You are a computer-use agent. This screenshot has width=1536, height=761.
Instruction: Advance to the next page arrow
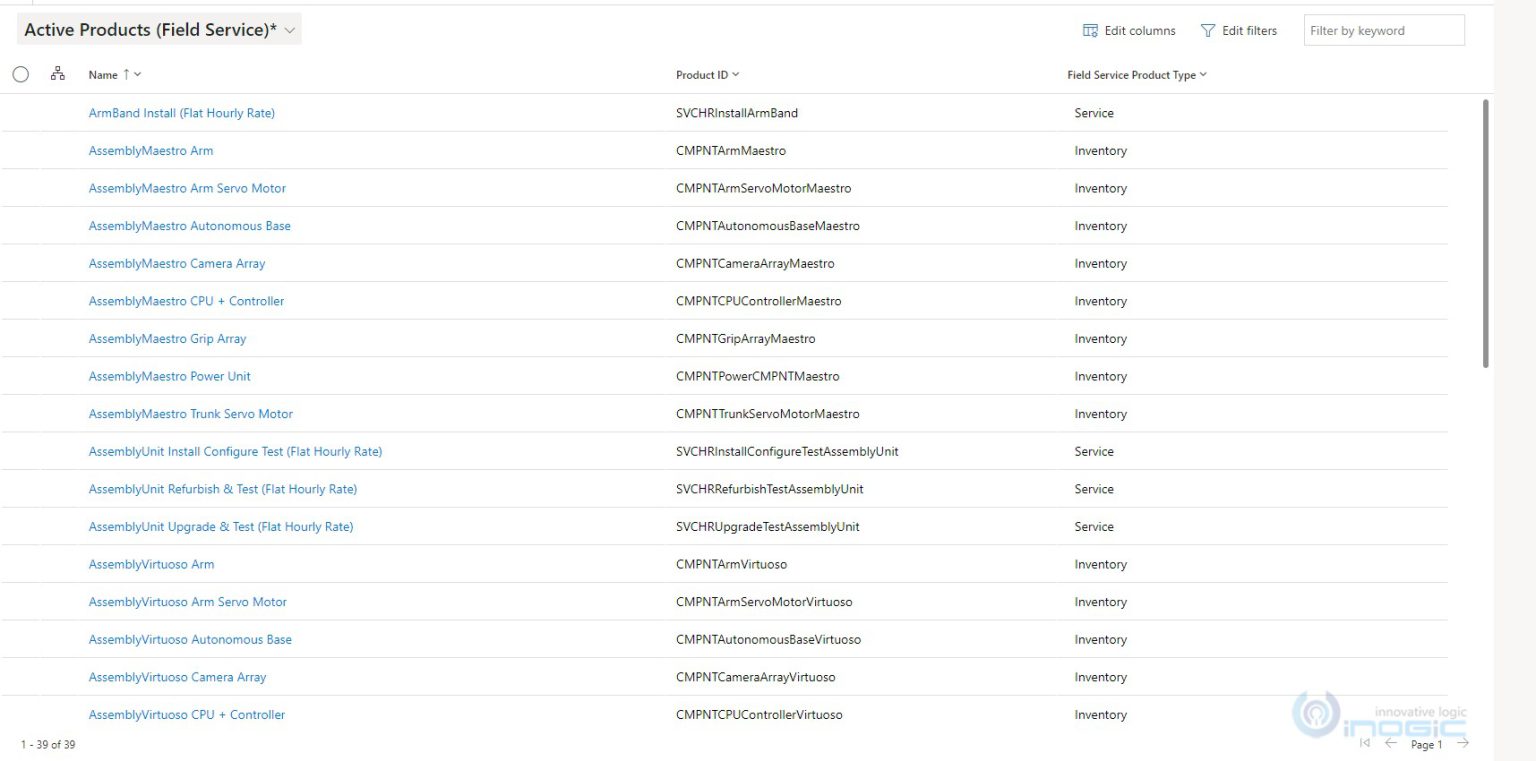pyautogui.click(x=1462, y=743)
